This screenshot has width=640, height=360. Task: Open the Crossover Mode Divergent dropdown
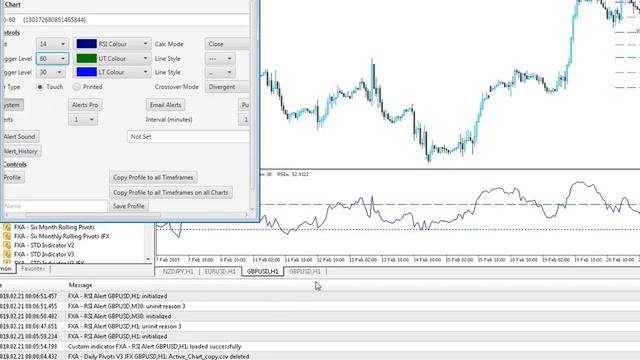coord(227,87)
